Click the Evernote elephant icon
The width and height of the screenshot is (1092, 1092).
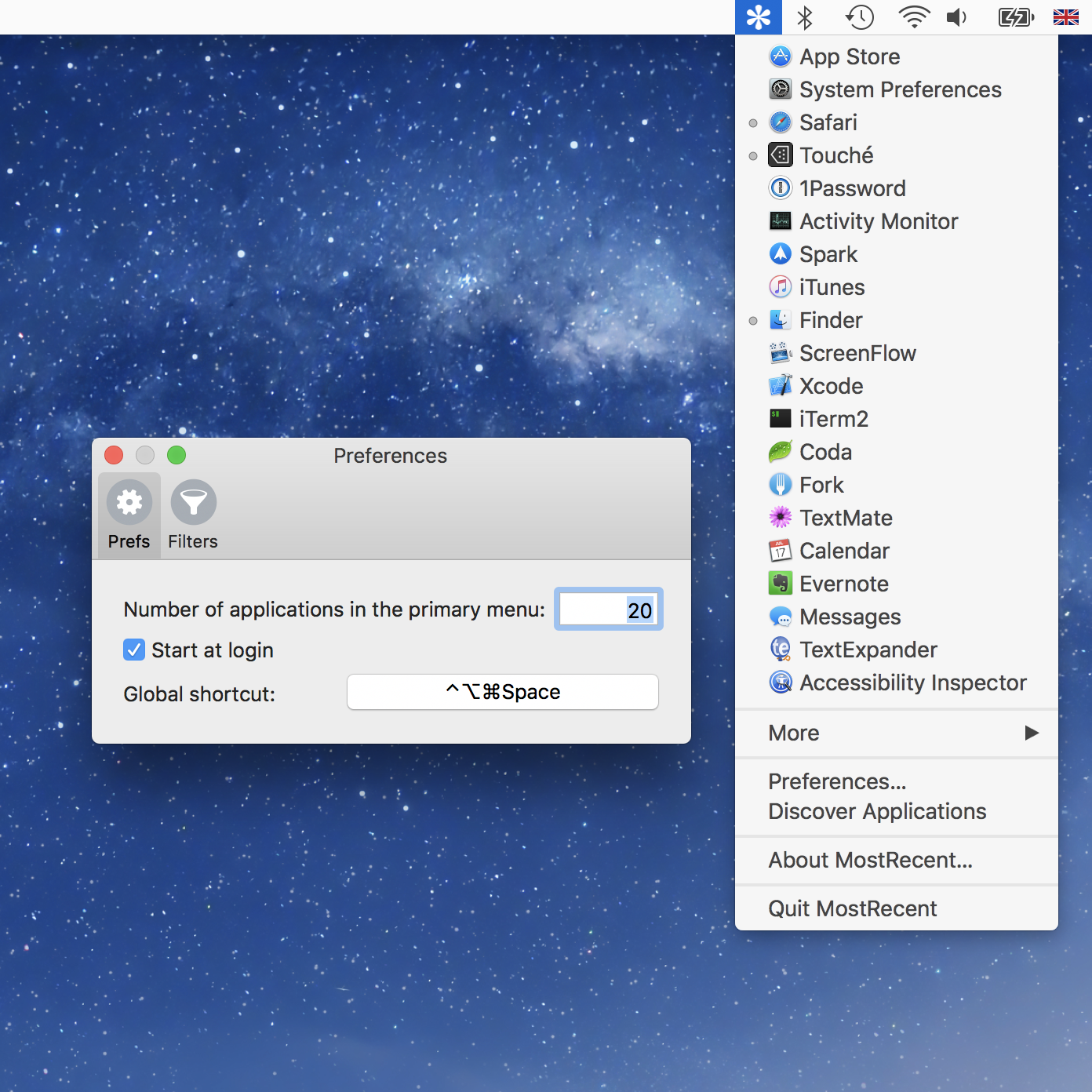(781, 584)
